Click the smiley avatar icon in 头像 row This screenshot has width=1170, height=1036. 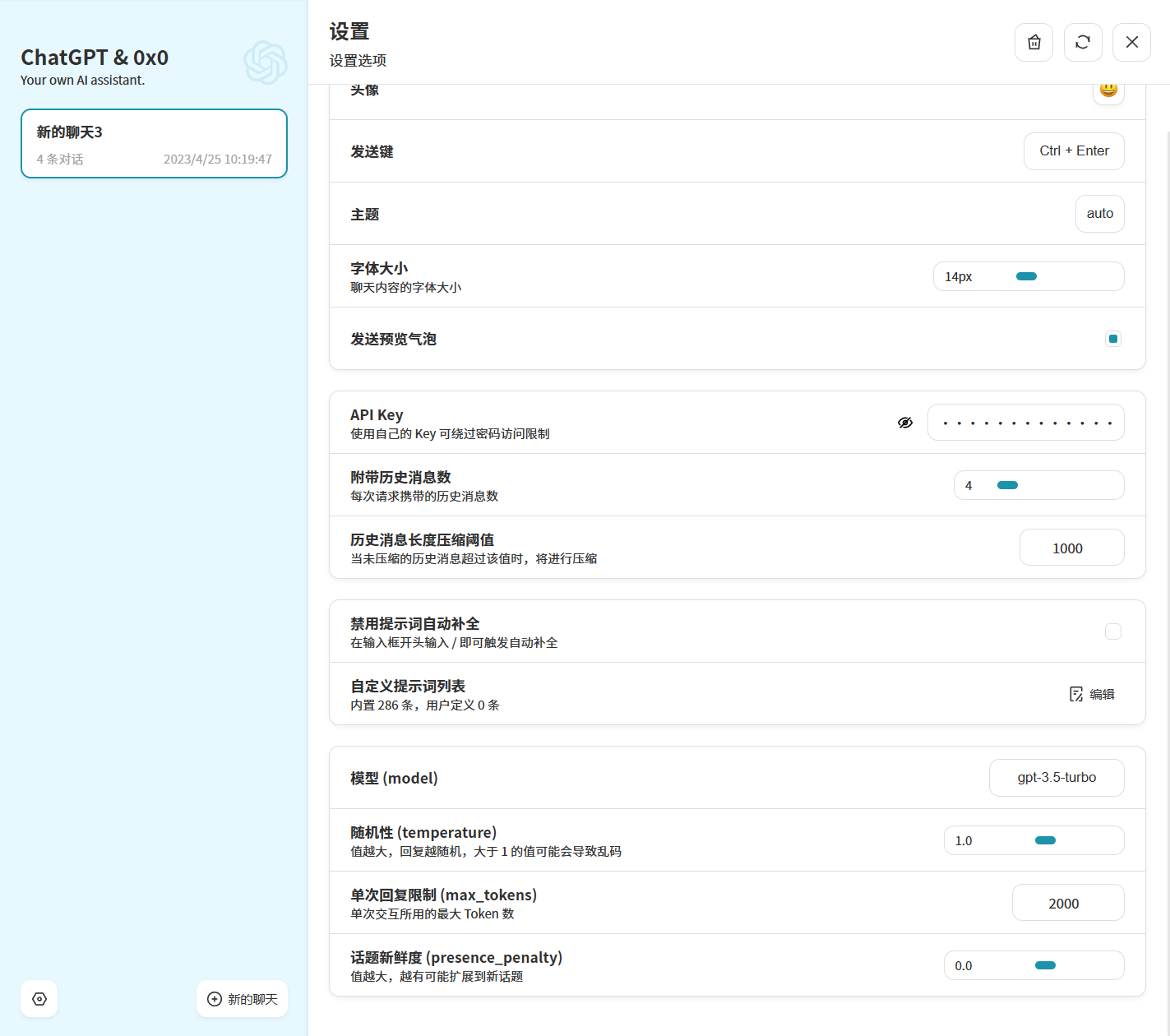tap(1108, 90)
